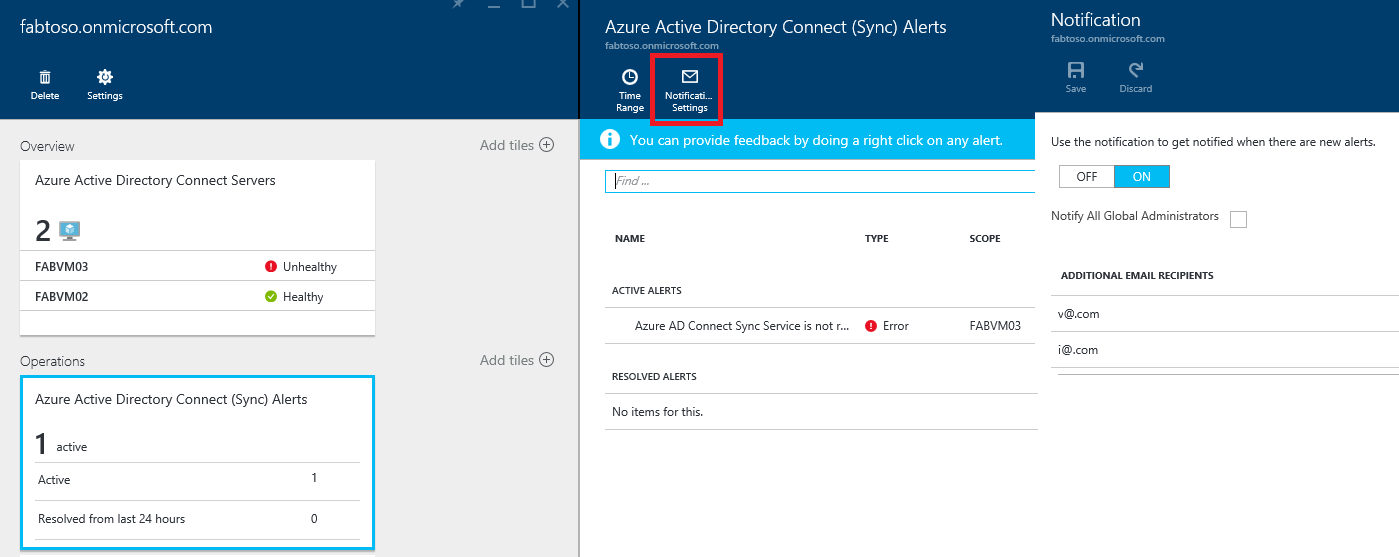
Task: Select the FABVM02 healthy server row
Action: point(197,297)
